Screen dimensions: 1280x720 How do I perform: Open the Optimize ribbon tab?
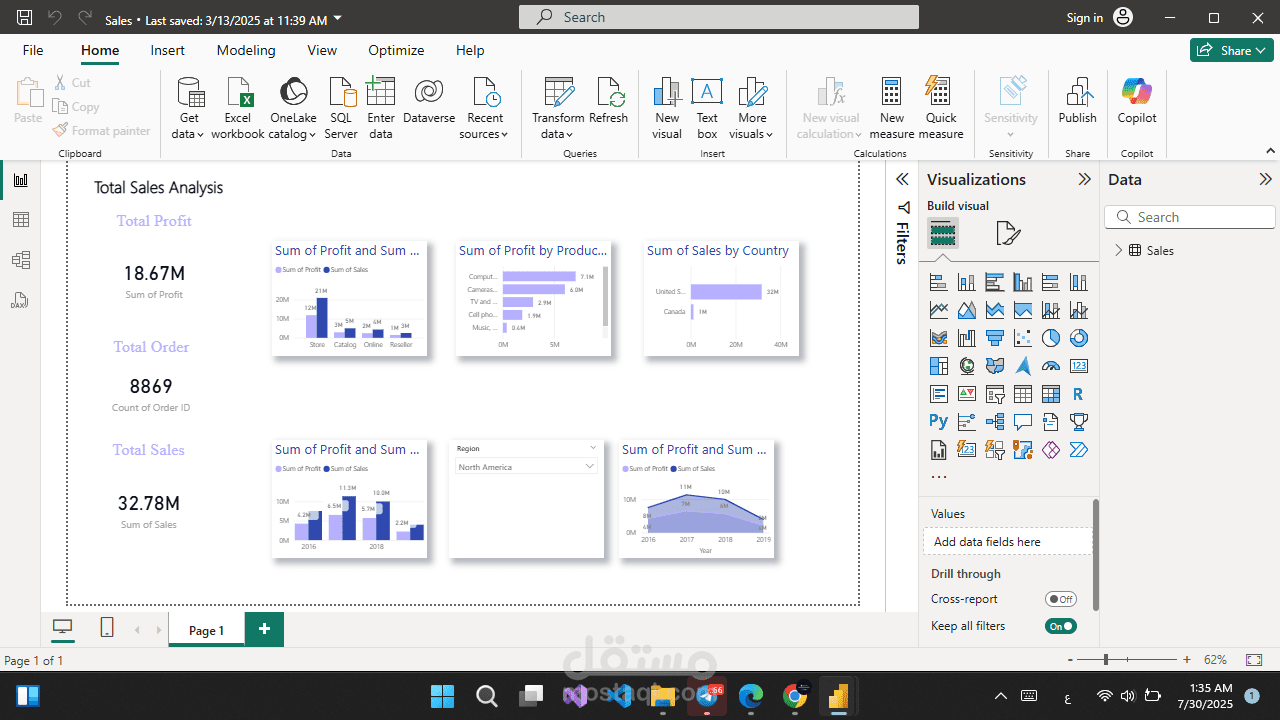396,50
